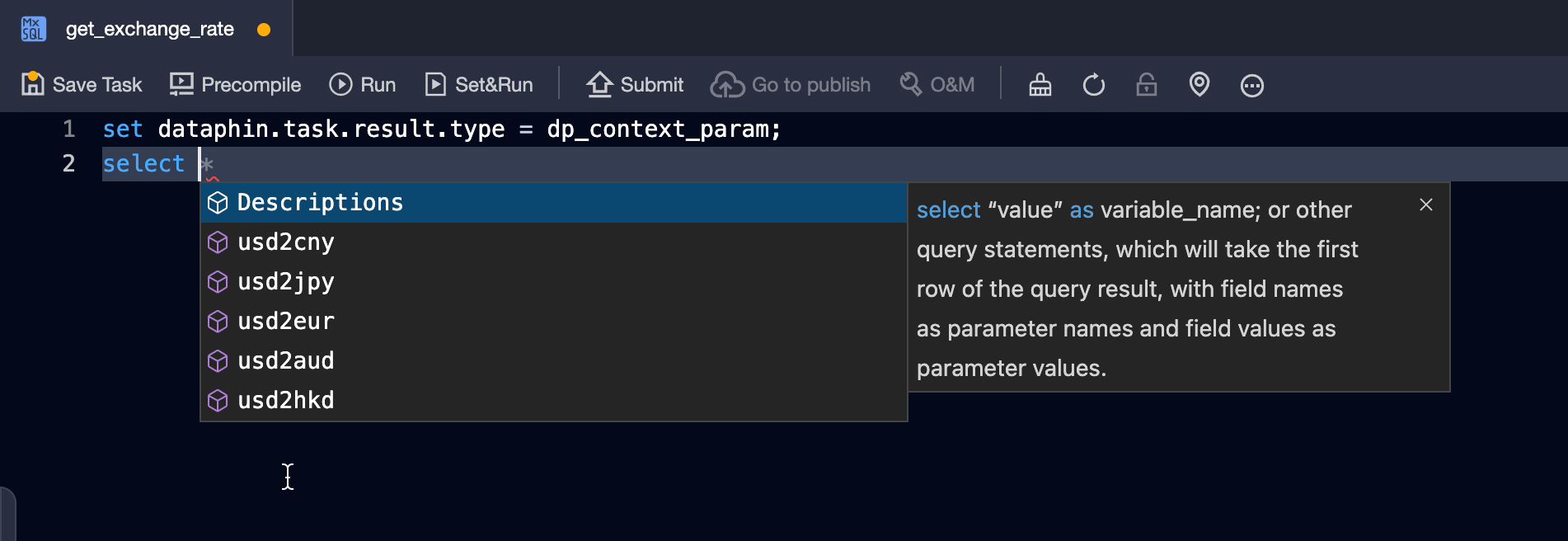The width and height of the screenshot is (1568, 541).
Task: Switch to the get_exchange_rate tab
Action: [149, 30]
